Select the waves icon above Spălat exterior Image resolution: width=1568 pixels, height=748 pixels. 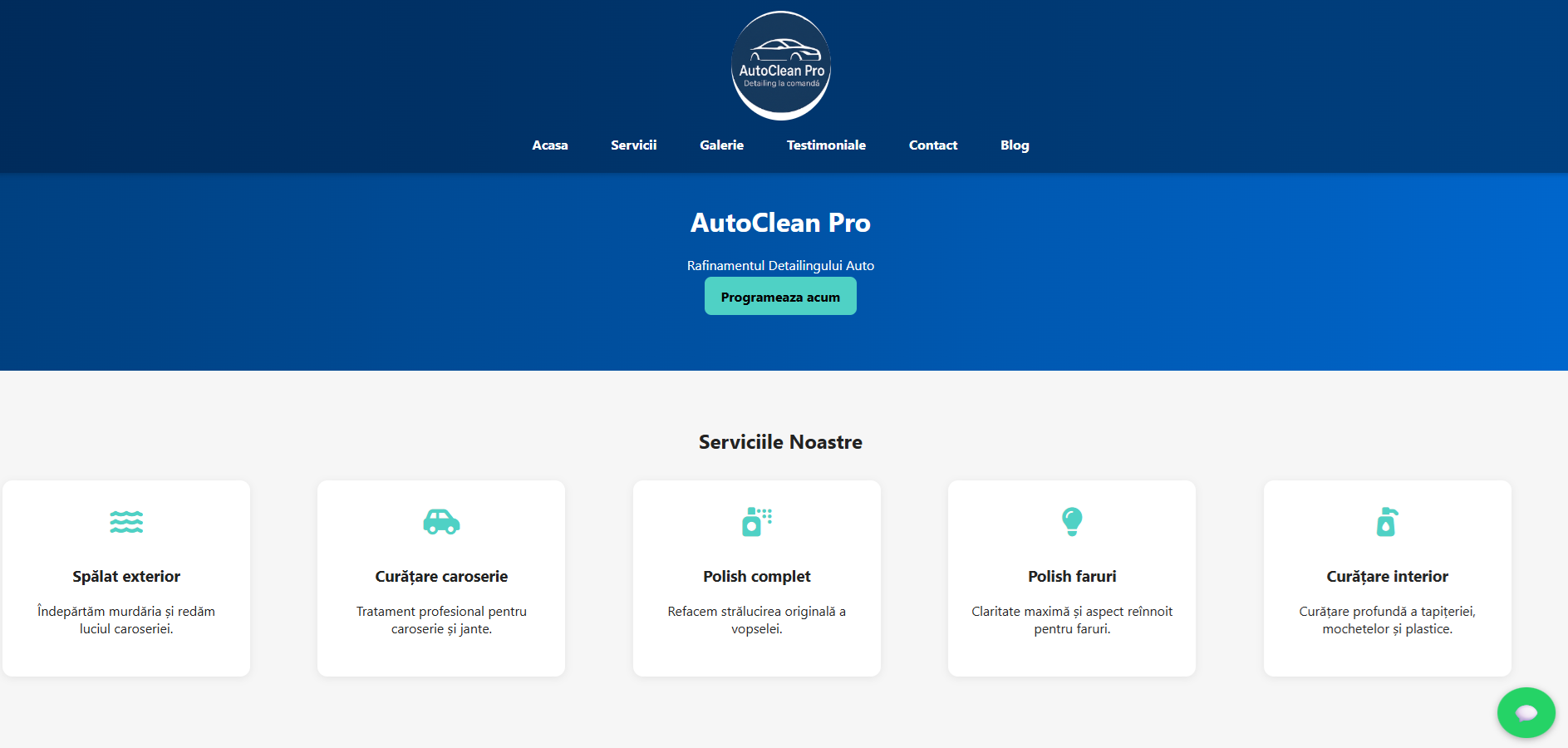[x=125, y=522]
